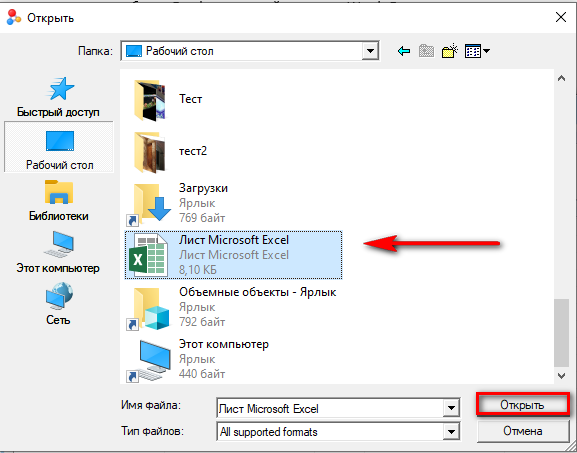
Task: Click the Открыть button
Action: pyautogui.click(x=522, y=404)
